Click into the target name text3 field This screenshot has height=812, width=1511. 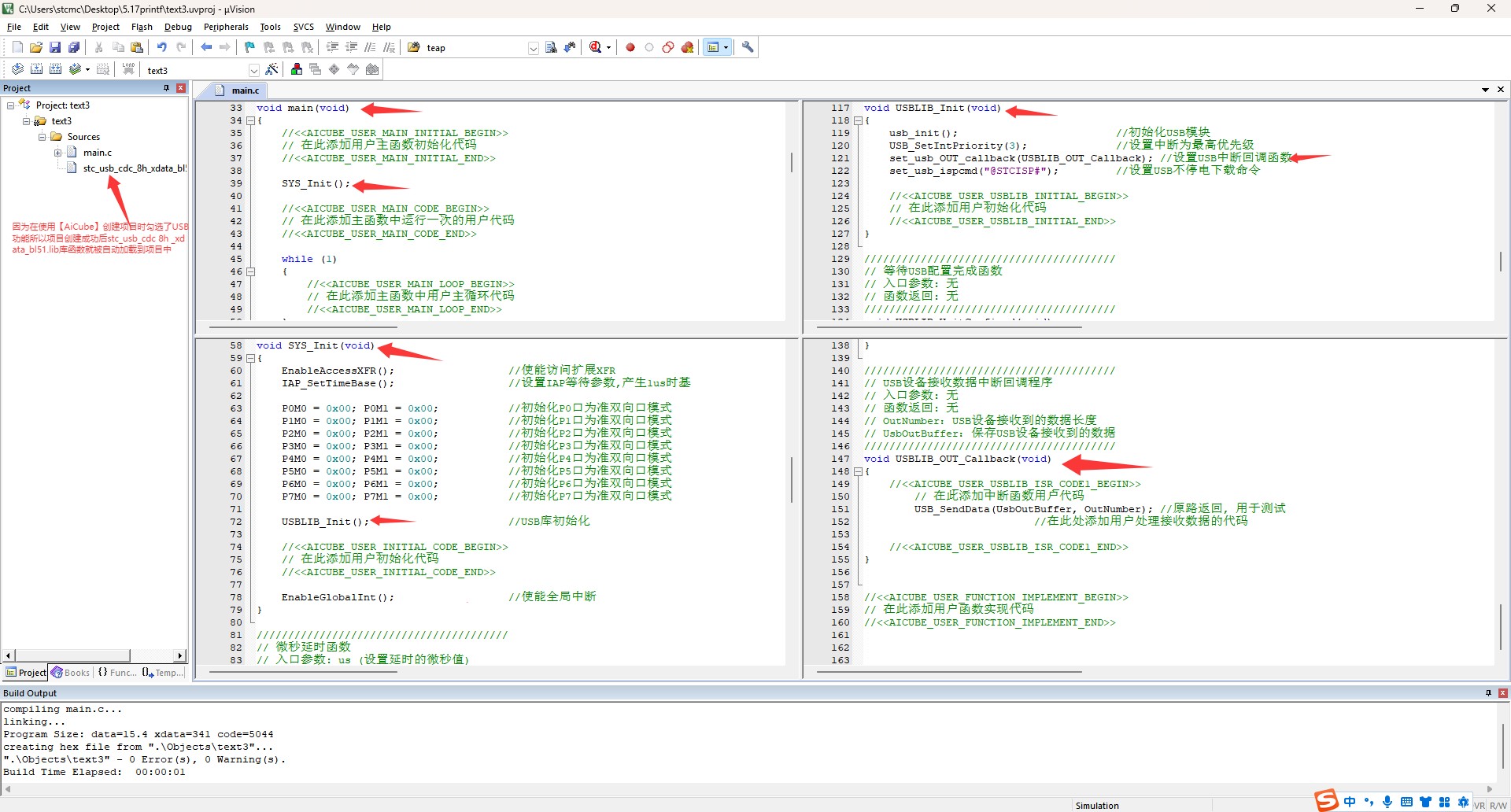click(x=196, y=70)
